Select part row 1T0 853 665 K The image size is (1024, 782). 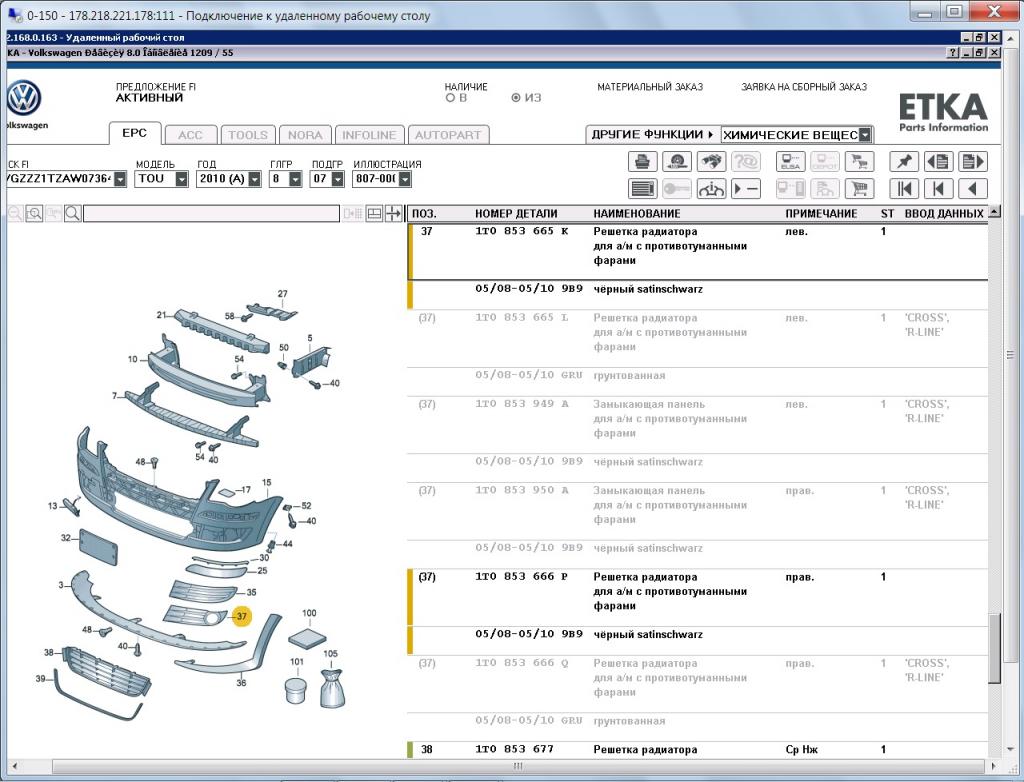point(697,252)
